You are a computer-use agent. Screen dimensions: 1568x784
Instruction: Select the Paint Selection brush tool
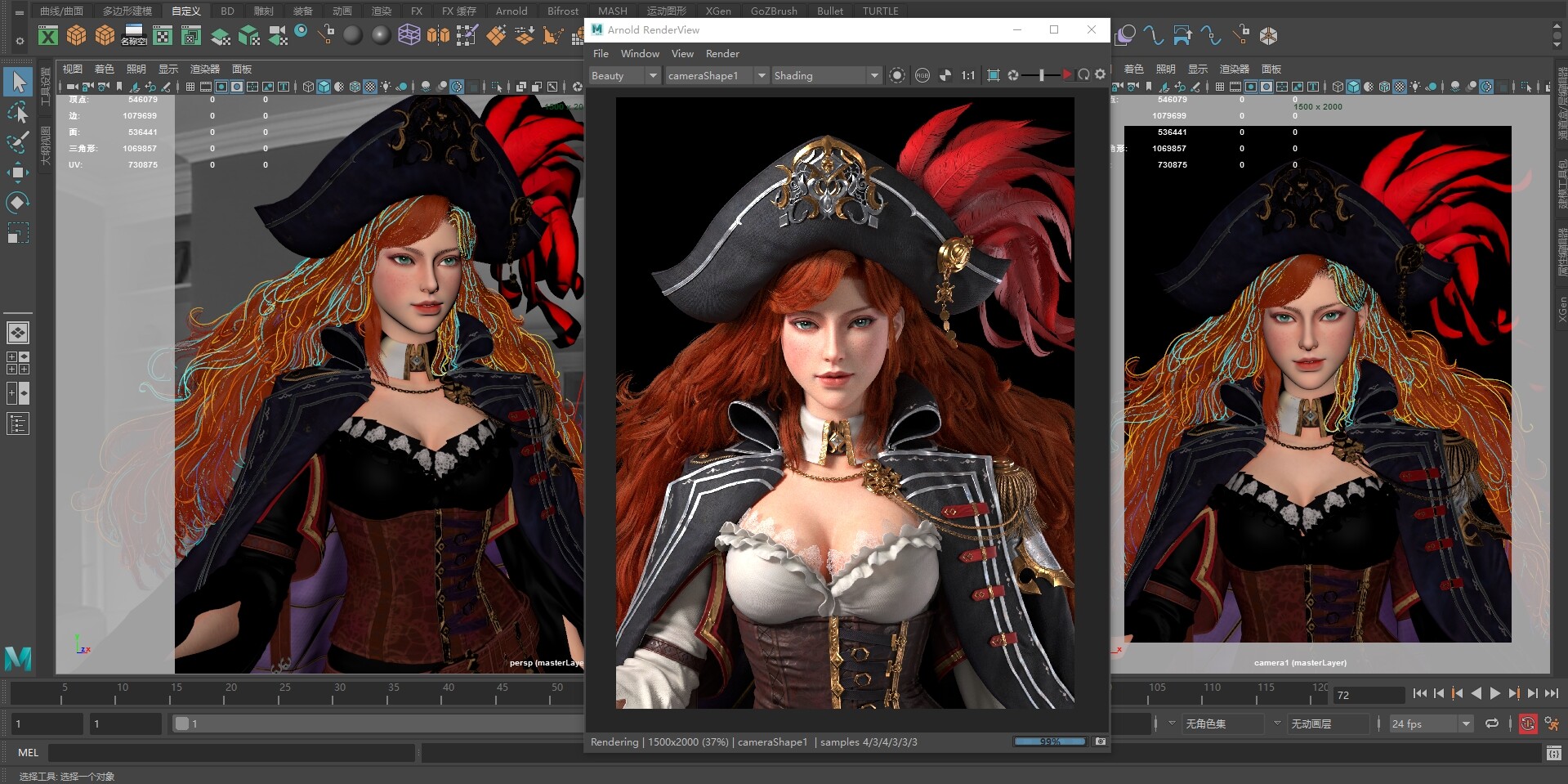(x=17, y=142)
